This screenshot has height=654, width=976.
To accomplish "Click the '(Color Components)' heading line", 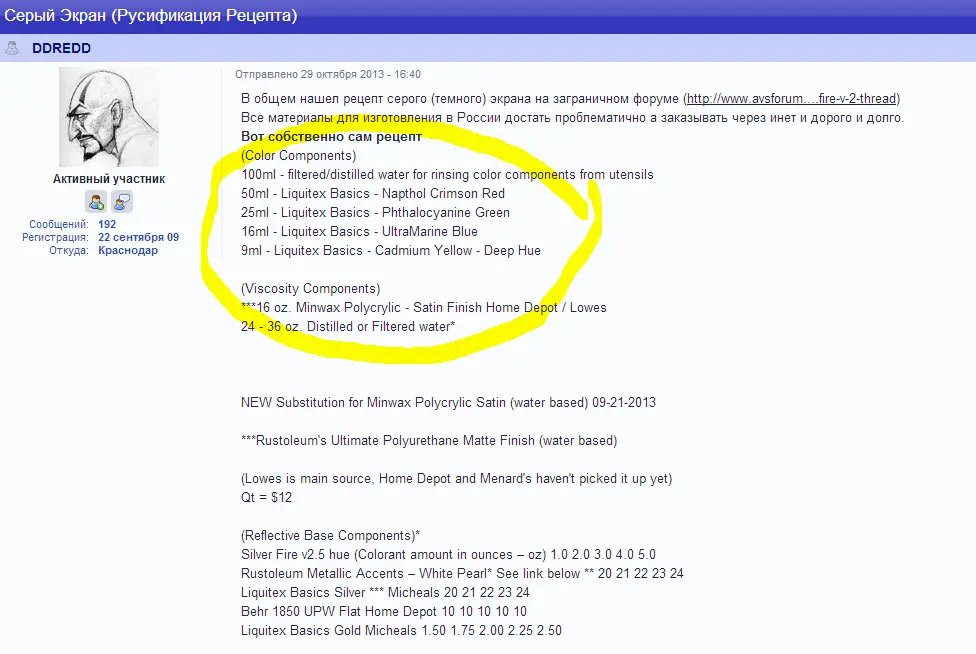I will 299,156.
